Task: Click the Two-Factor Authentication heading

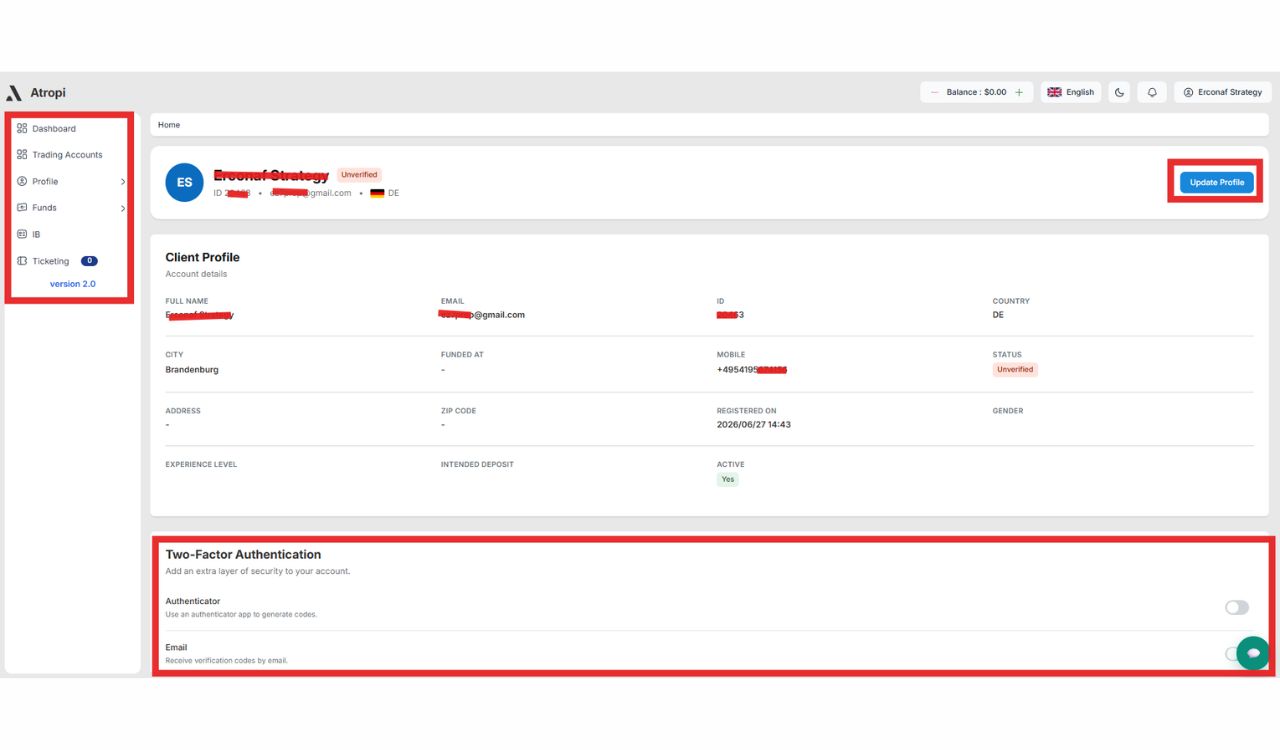Action: coord(243,554)
